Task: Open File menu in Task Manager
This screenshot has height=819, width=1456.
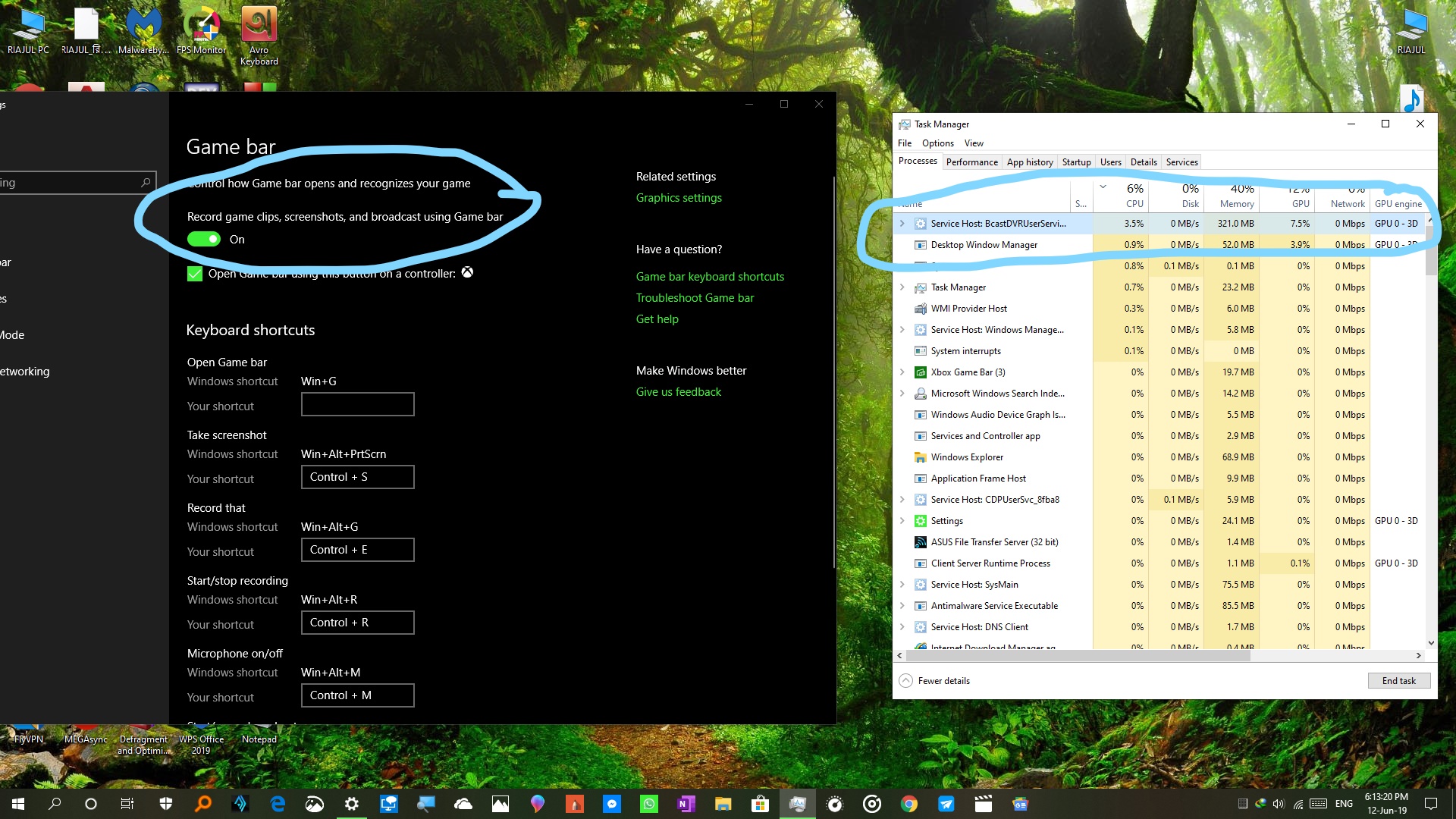Action: (x=905, y=143)
